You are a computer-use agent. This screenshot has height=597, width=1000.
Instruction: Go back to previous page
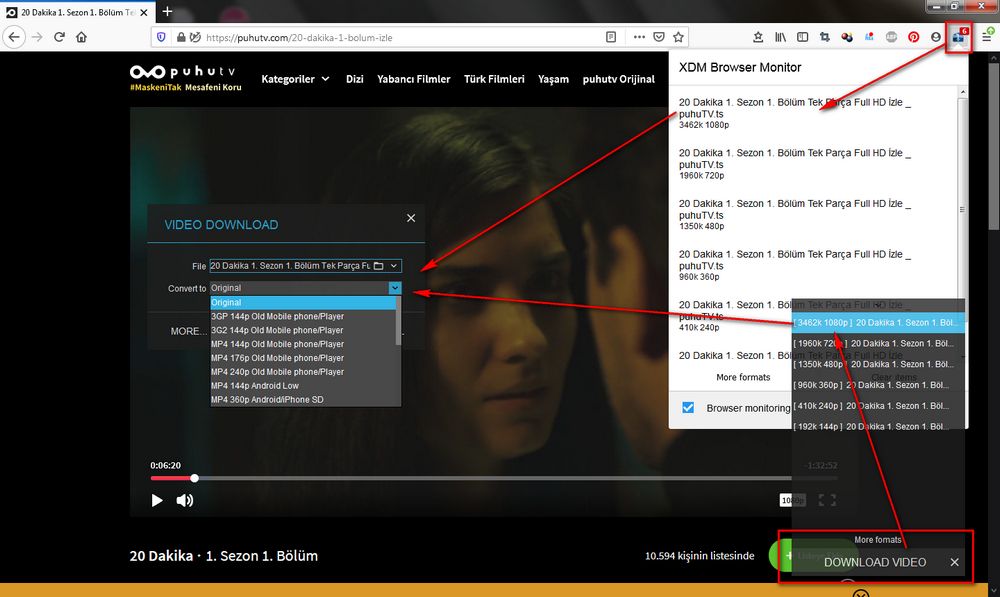[x=14, y=37]
